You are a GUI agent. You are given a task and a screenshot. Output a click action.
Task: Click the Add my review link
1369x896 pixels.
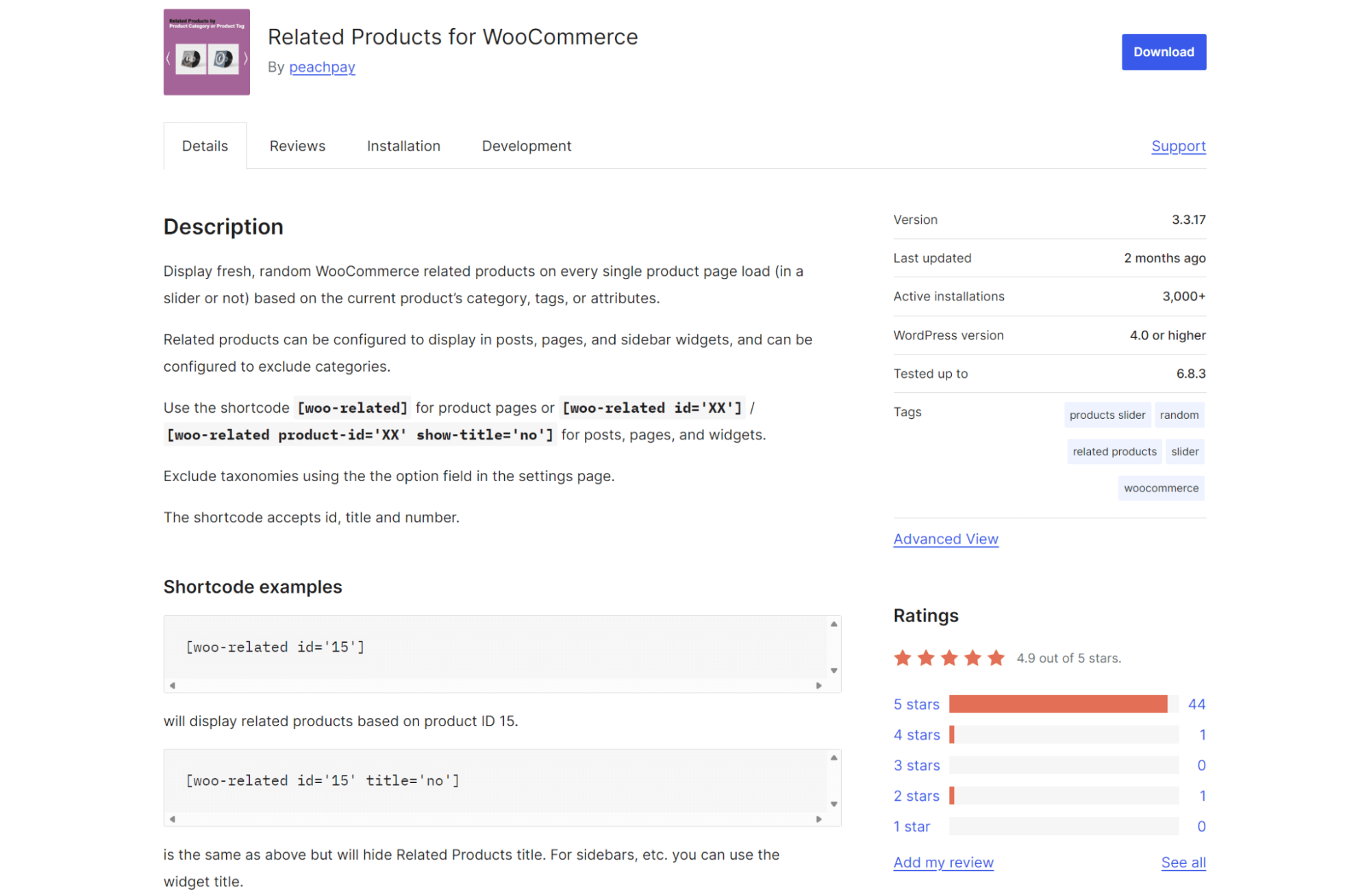point(943,862)
